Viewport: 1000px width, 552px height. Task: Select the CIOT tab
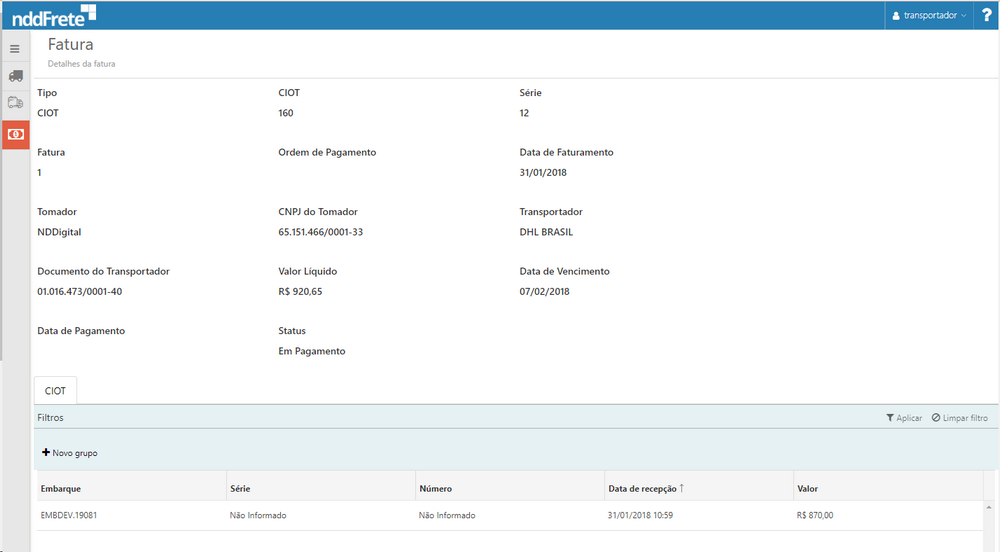pyautogui.click(x=55, y=391)
